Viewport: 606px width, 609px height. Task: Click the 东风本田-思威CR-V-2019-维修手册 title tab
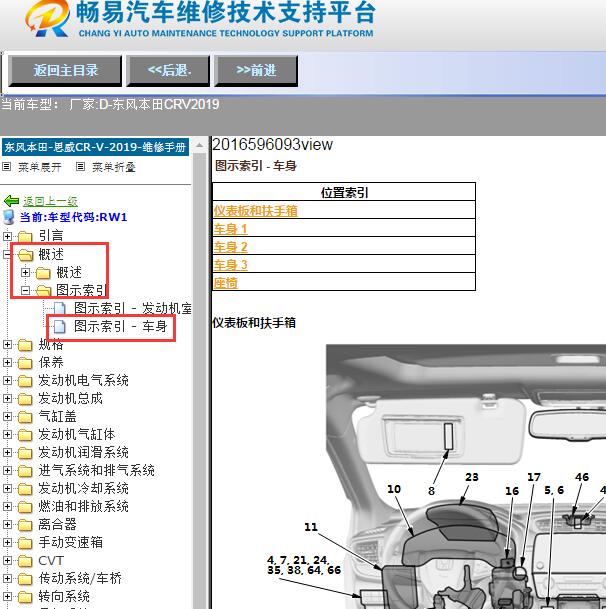pos(95,147)
